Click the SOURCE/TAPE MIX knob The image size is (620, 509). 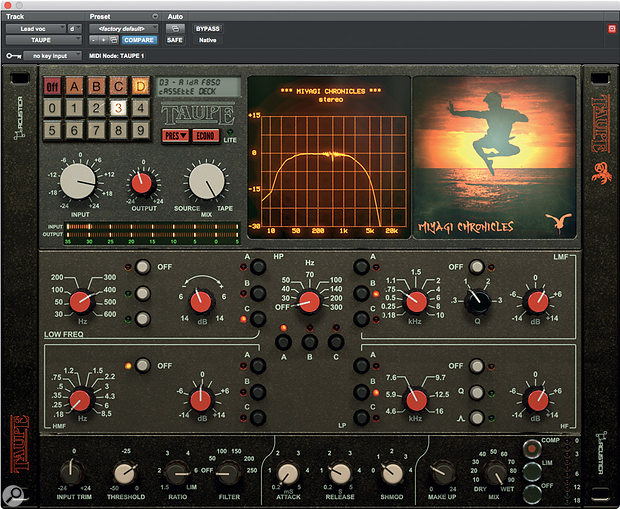click(x=207, y=182)
